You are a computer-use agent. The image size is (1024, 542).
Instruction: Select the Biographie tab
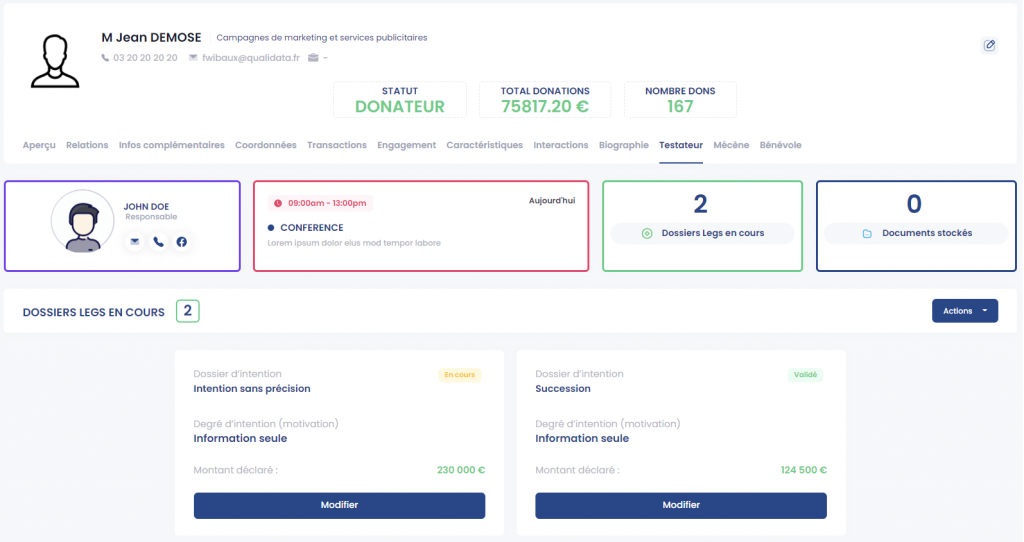pos(624,145)
